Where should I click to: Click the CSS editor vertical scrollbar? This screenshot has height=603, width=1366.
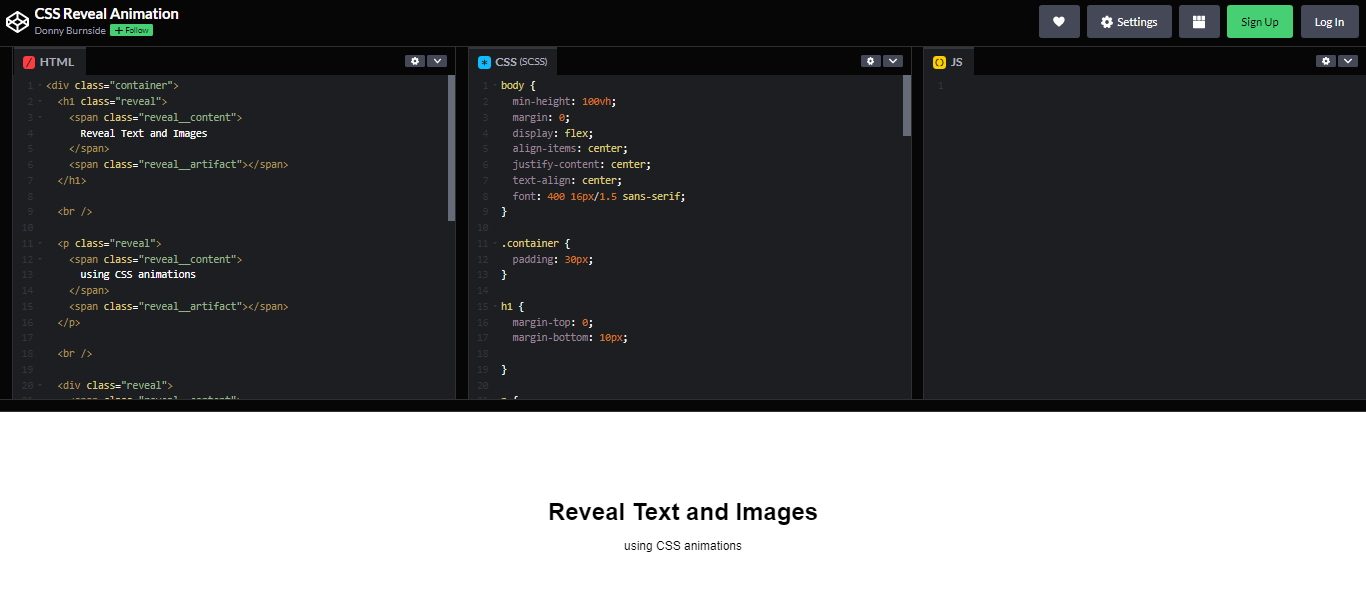[x=907, y=105]
